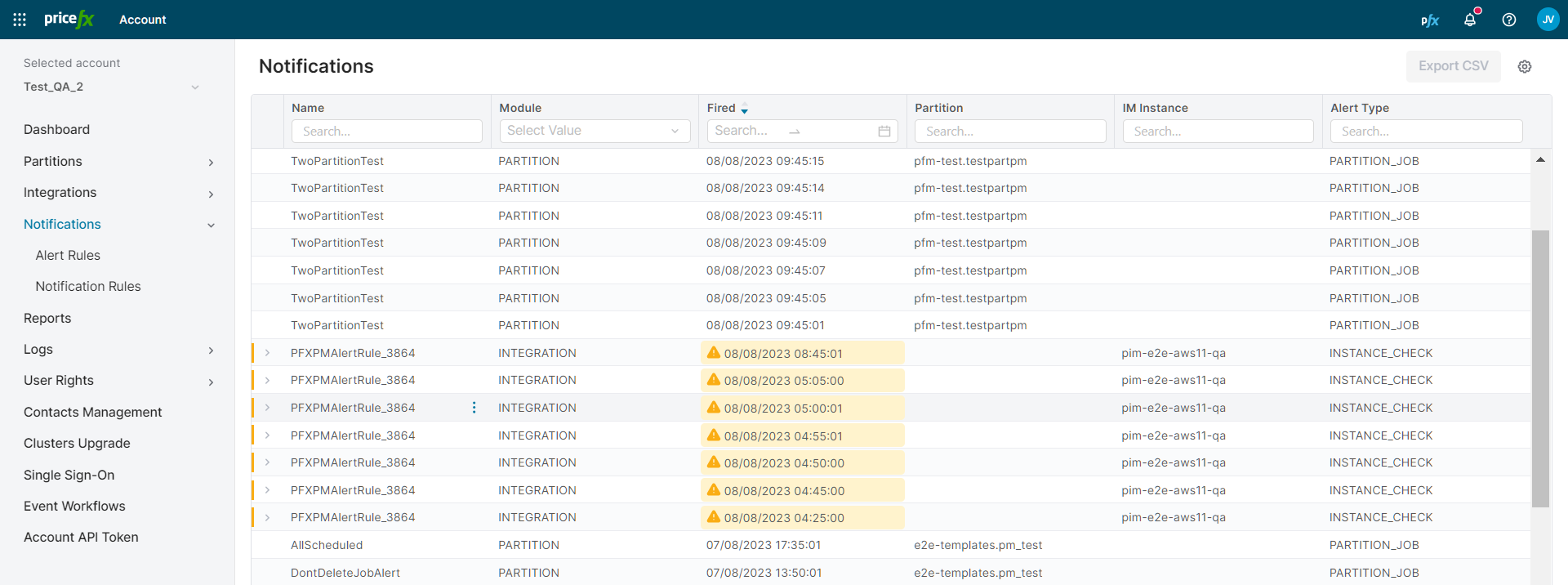
Task: Open the JV user avatar menu
Action: (1548, 20)
